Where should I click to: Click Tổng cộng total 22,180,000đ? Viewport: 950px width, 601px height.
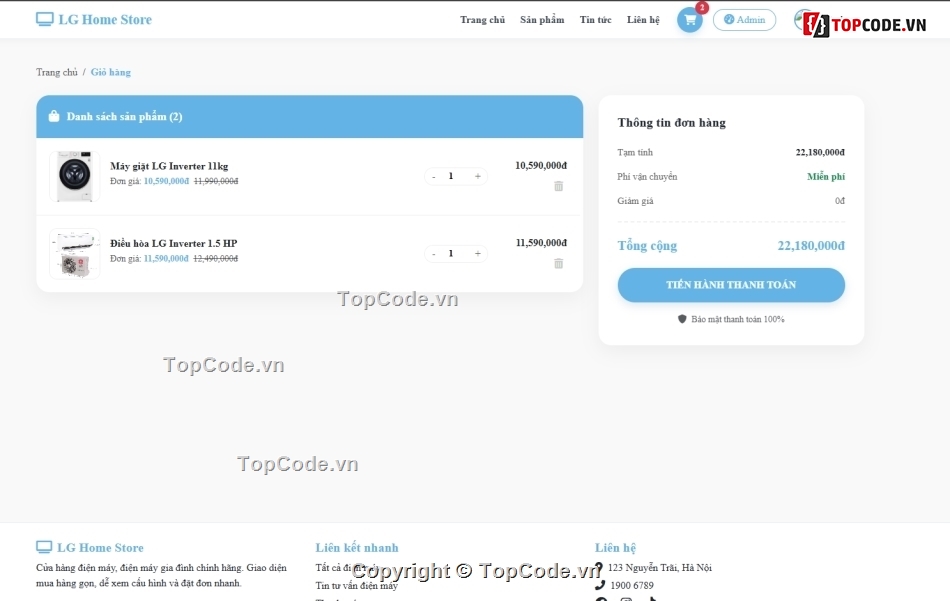[x=811, y=246]
